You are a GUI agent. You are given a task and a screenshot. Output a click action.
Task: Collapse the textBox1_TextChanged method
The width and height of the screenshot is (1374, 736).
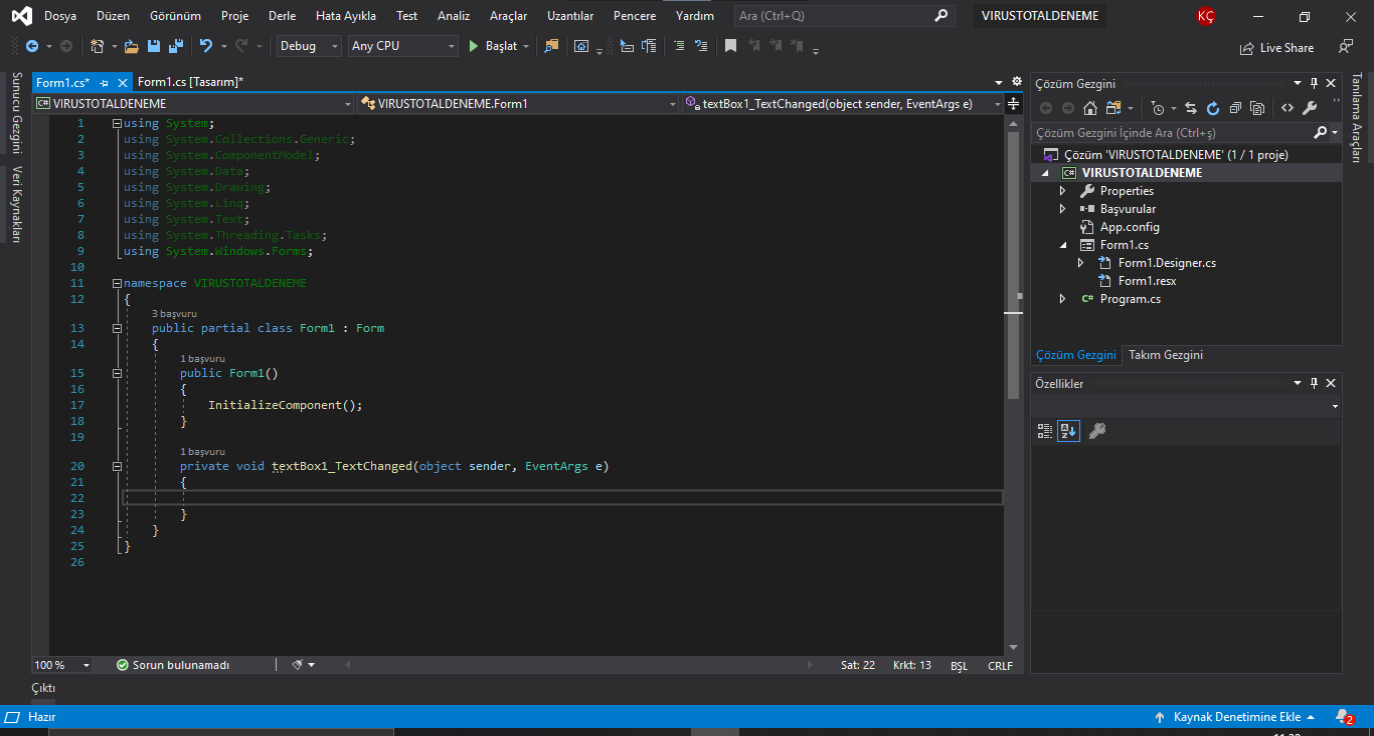(117, 466)
